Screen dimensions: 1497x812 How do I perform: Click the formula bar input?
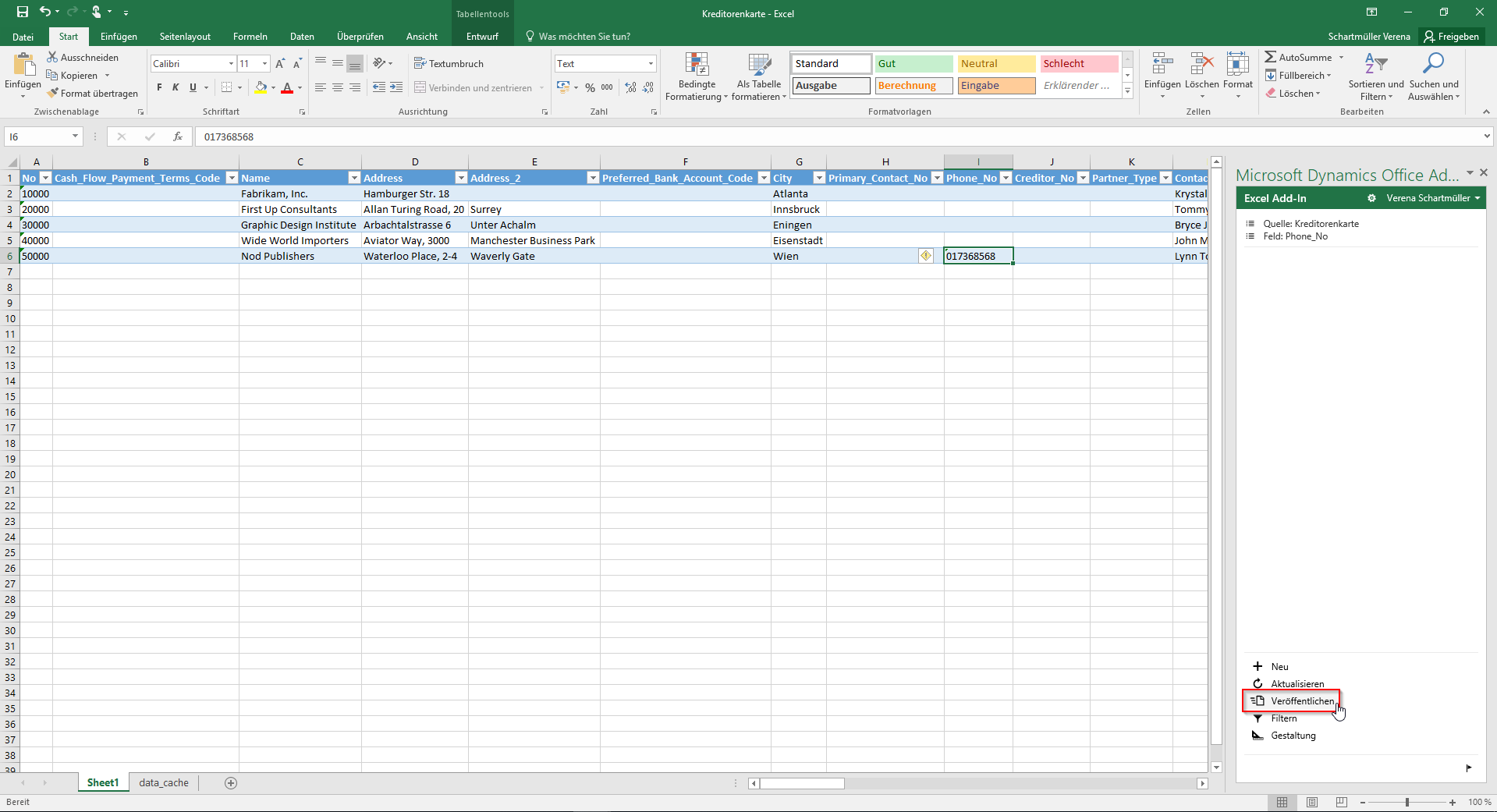click(839, 137)
